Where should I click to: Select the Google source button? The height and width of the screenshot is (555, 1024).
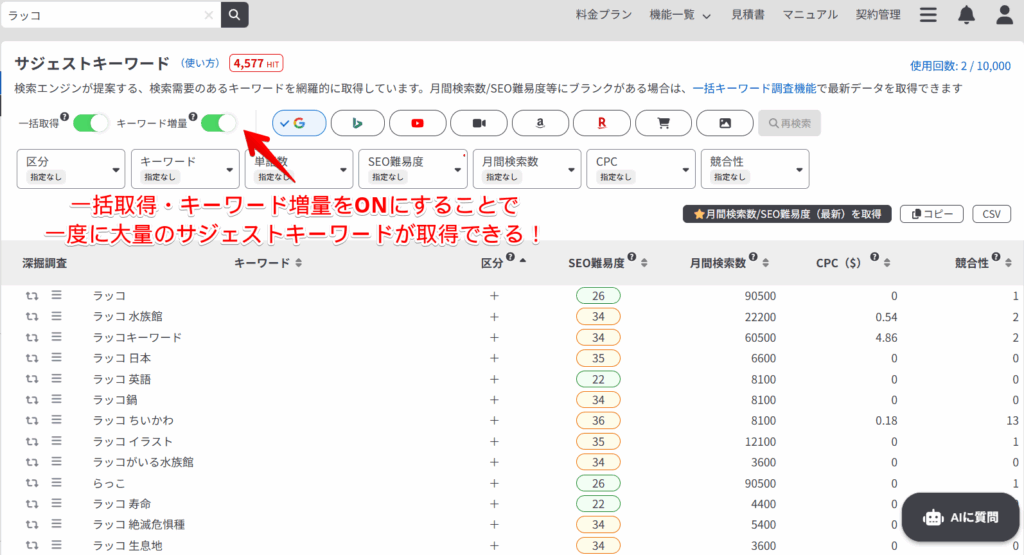(298, 123)
